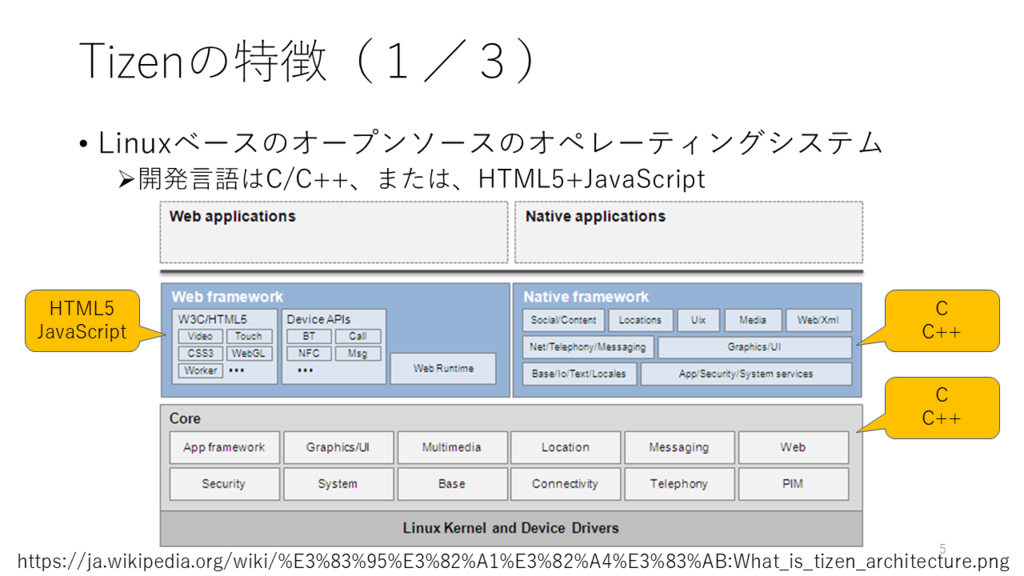Click the "Base/Io/Text/Locales" box

pyautogui.click(x=579, y=374)
